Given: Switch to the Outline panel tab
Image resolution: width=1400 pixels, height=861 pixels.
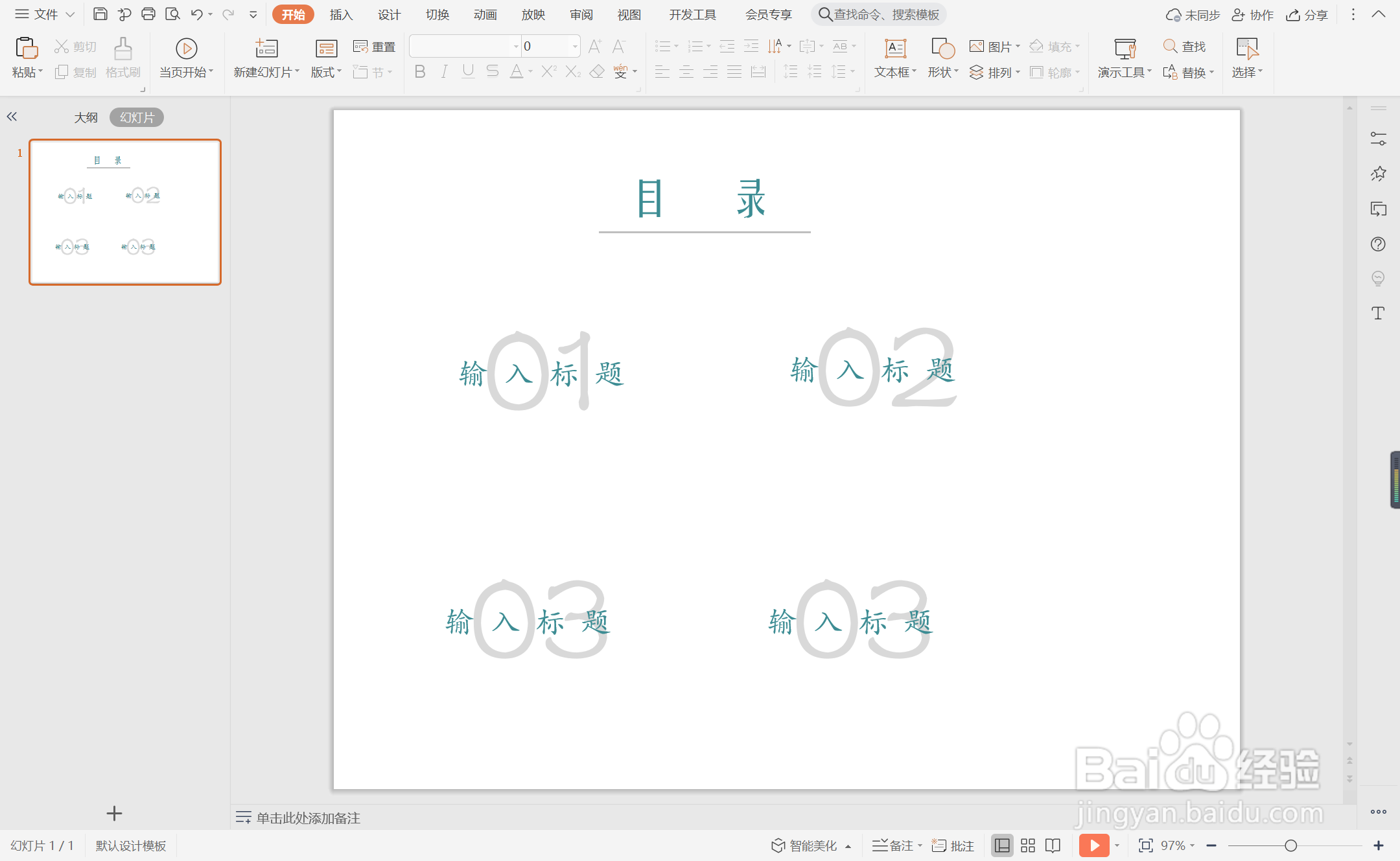Looking at the screenshot, I should click(x=86, y=117).
